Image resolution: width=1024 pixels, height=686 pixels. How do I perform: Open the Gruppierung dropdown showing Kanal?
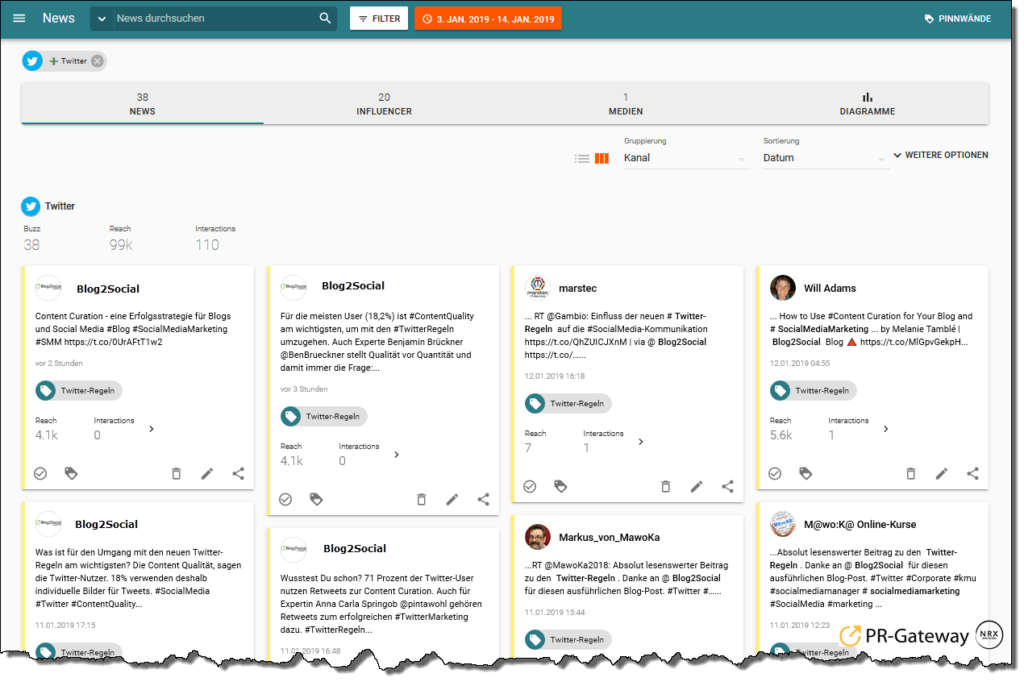(x=684, y=158)
